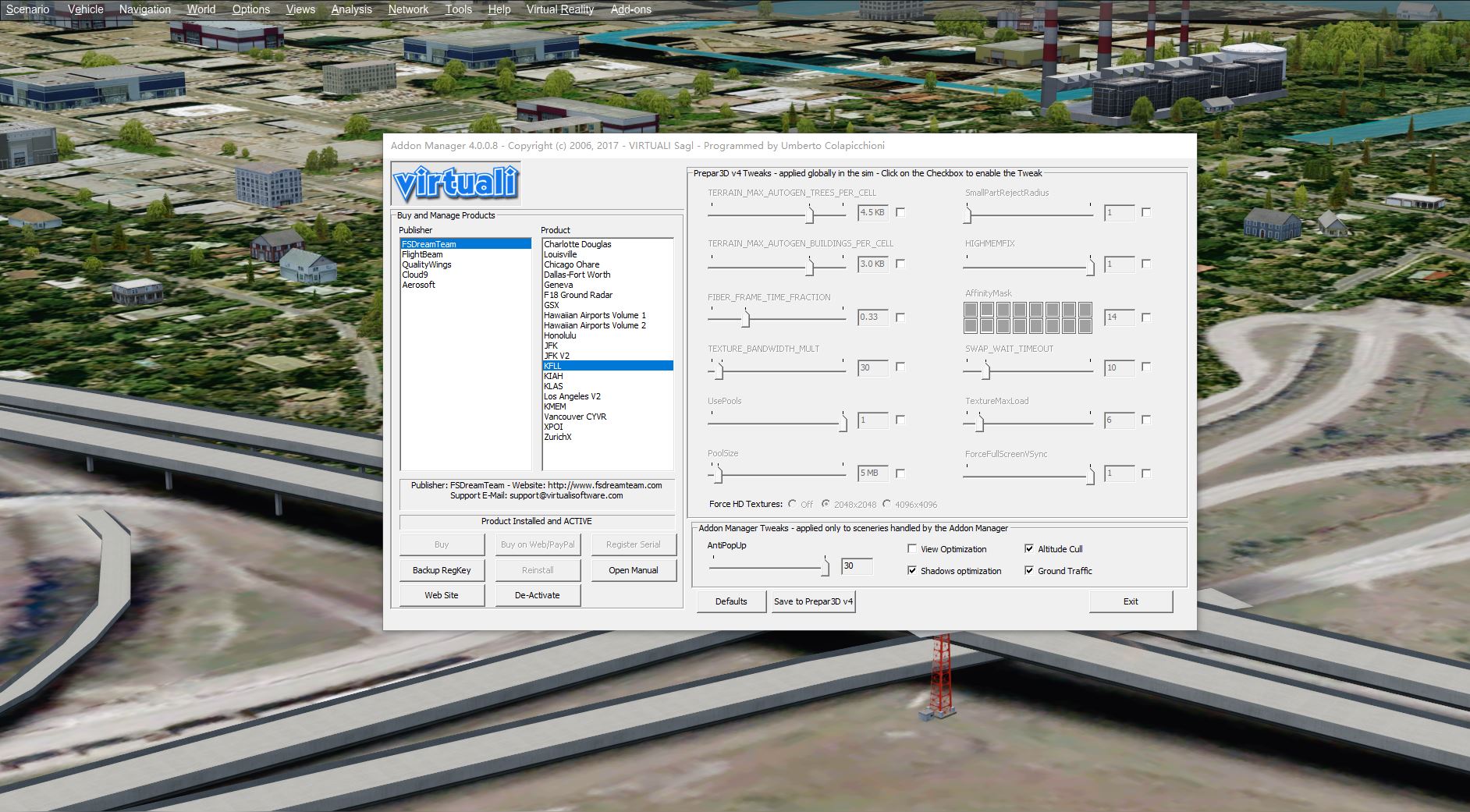The image size is (1470, 812).
Task: Click the Virtuali logo image
Action: (x=456, y=184)
